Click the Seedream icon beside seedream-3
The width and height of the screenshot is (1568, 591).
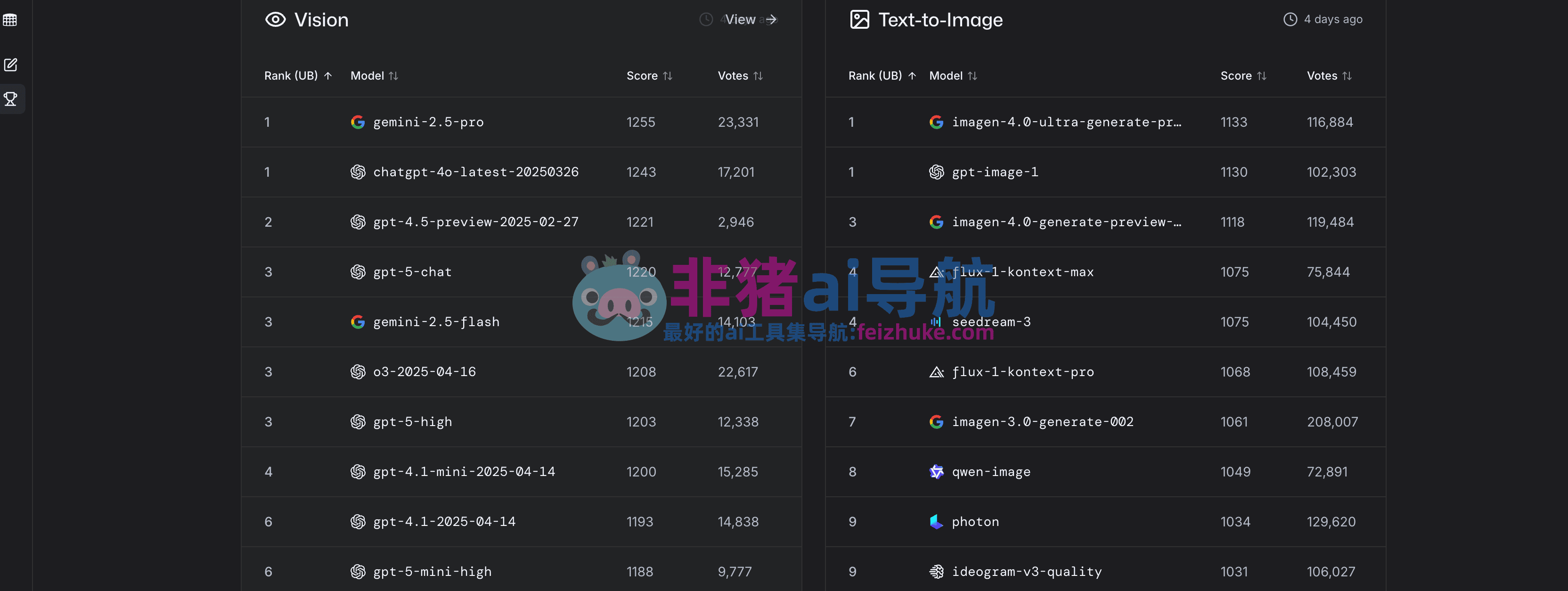click(936, 321)
